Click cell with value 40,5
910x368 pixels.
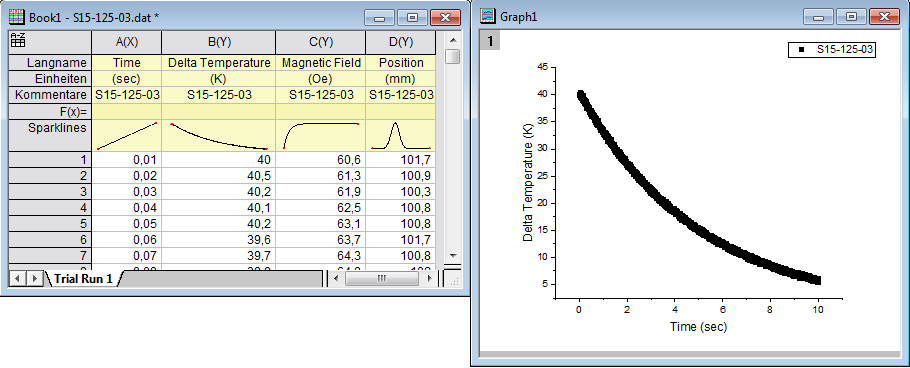pyautogui.click(x=219, y=176)
